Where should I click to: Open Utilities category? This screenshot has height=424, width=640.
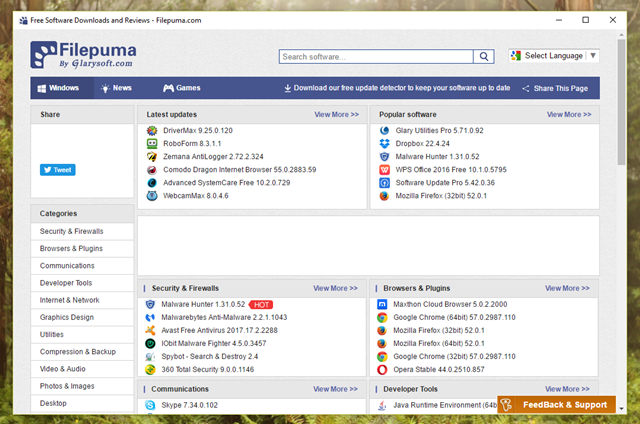(82, 334)
